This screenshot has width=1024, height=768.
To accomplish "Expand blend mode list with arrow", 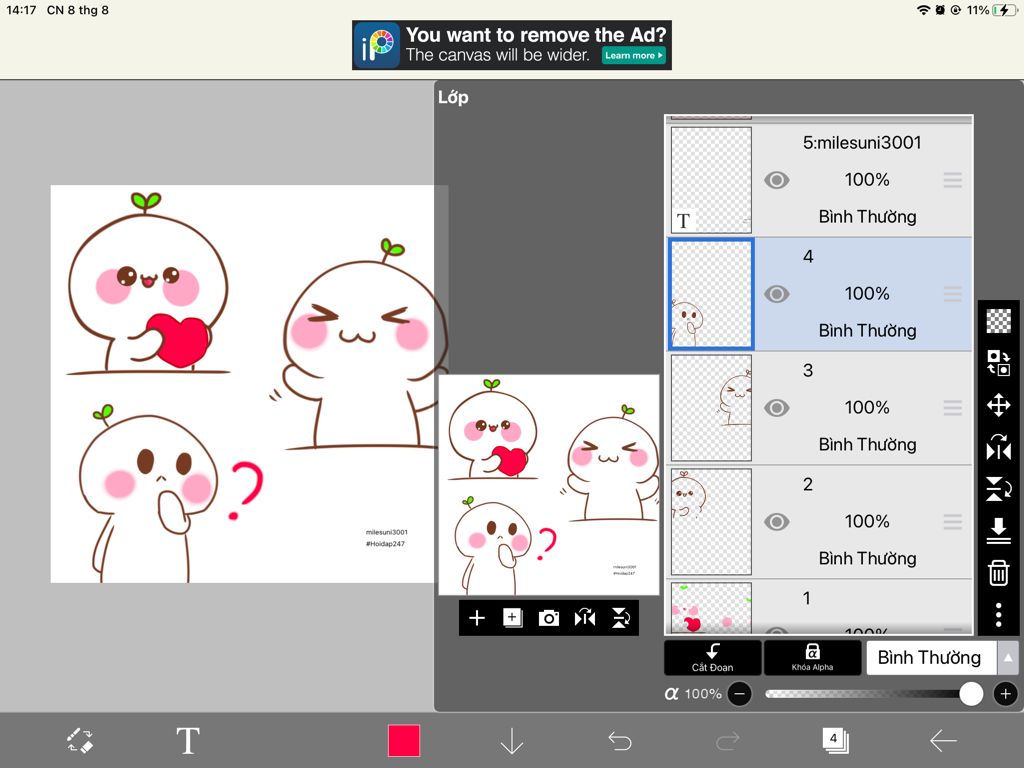I will click(1008, 658).
